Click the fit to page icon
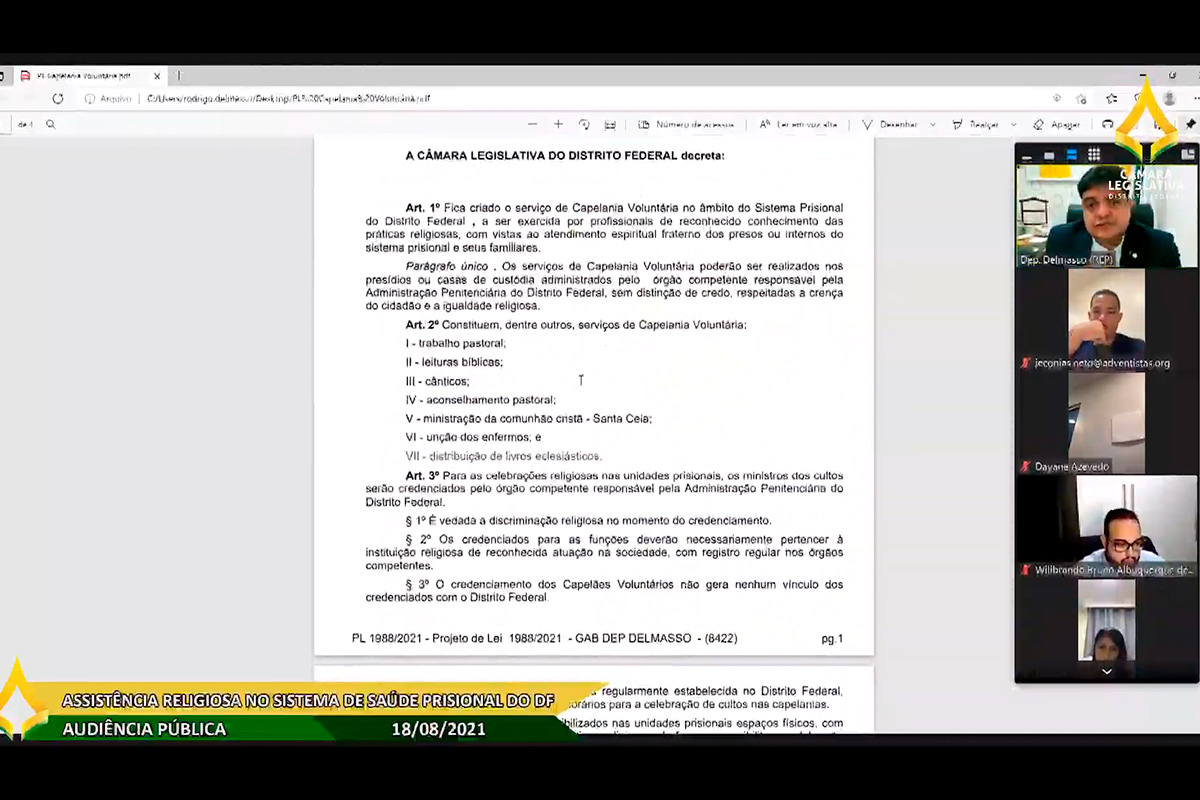1200x800 pixels. [x=610, y=125]
